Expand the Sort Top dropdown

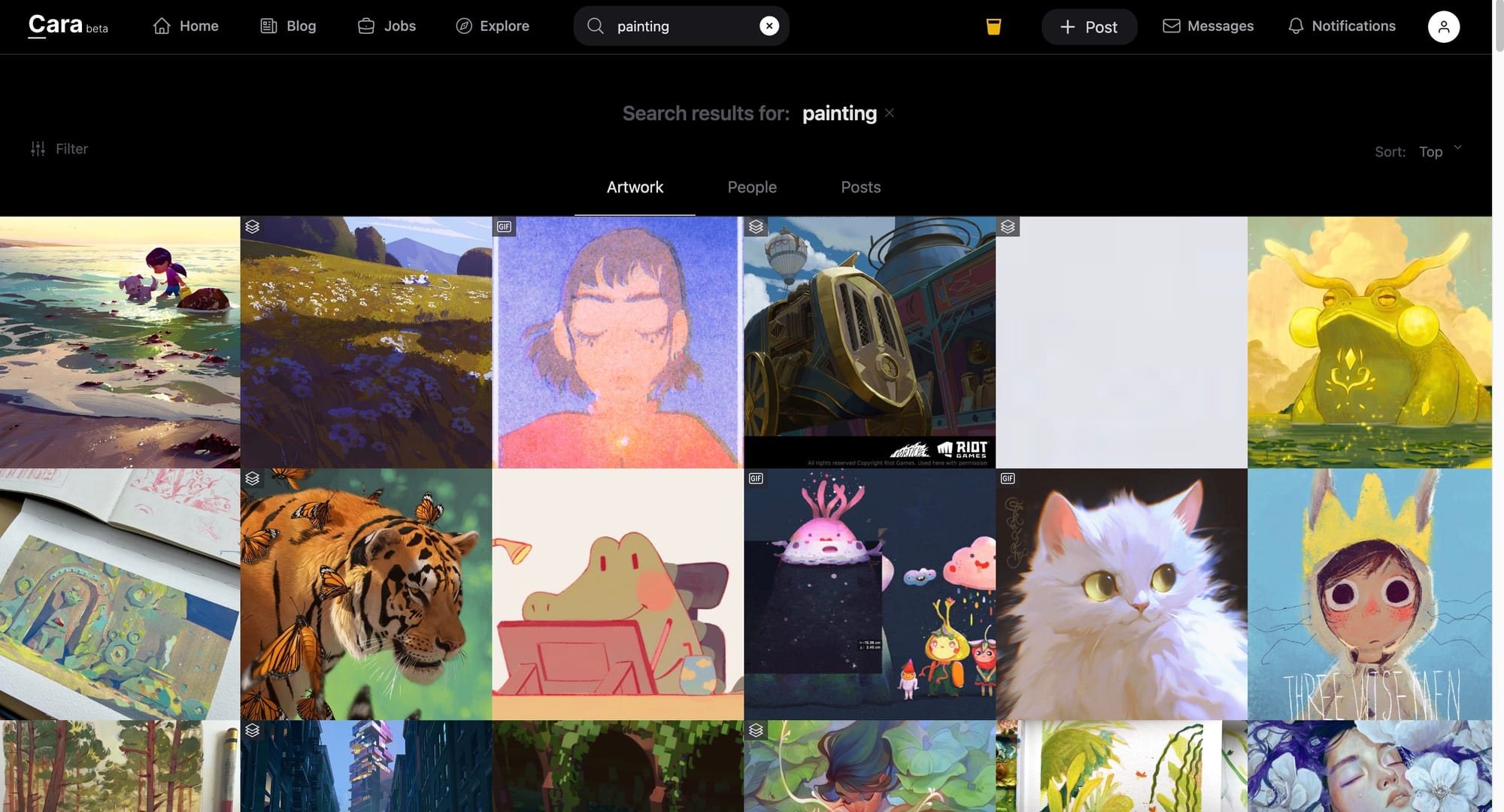(1439, 151)
